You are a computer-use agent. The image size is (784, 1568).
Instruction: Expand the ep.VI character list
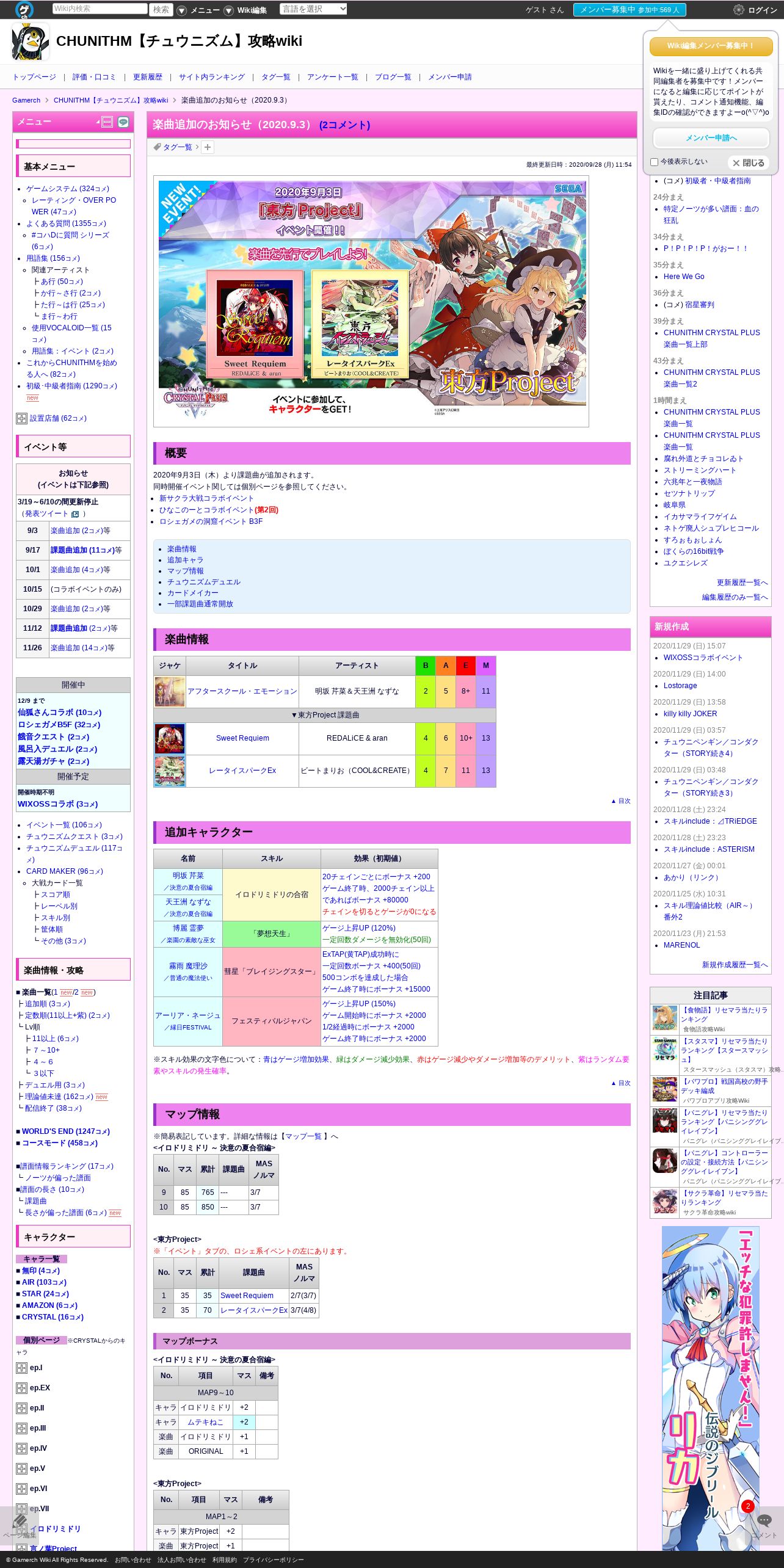21,1489
